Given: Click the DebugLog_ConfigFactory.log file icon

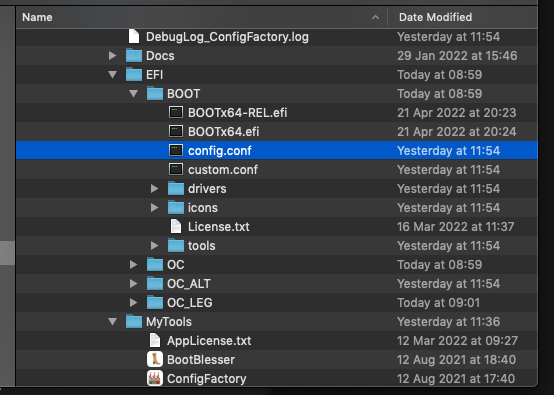Looking at the screenshot, I should point(134,37).
